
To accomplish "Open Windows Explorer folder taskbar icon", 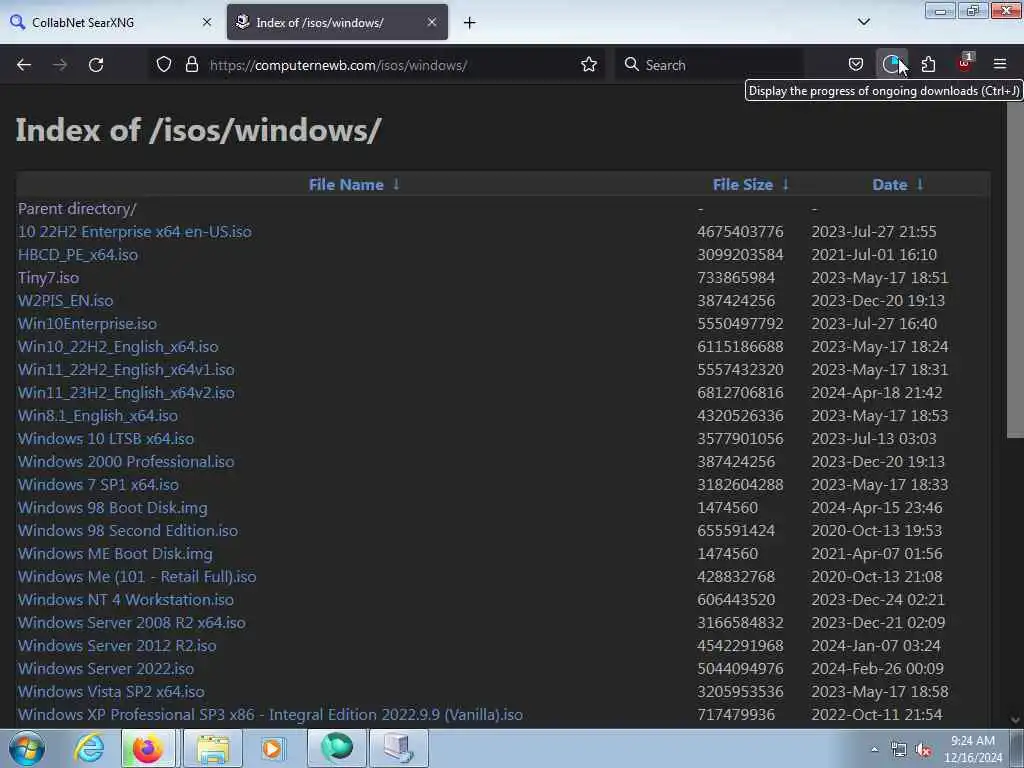I will 213,748.
